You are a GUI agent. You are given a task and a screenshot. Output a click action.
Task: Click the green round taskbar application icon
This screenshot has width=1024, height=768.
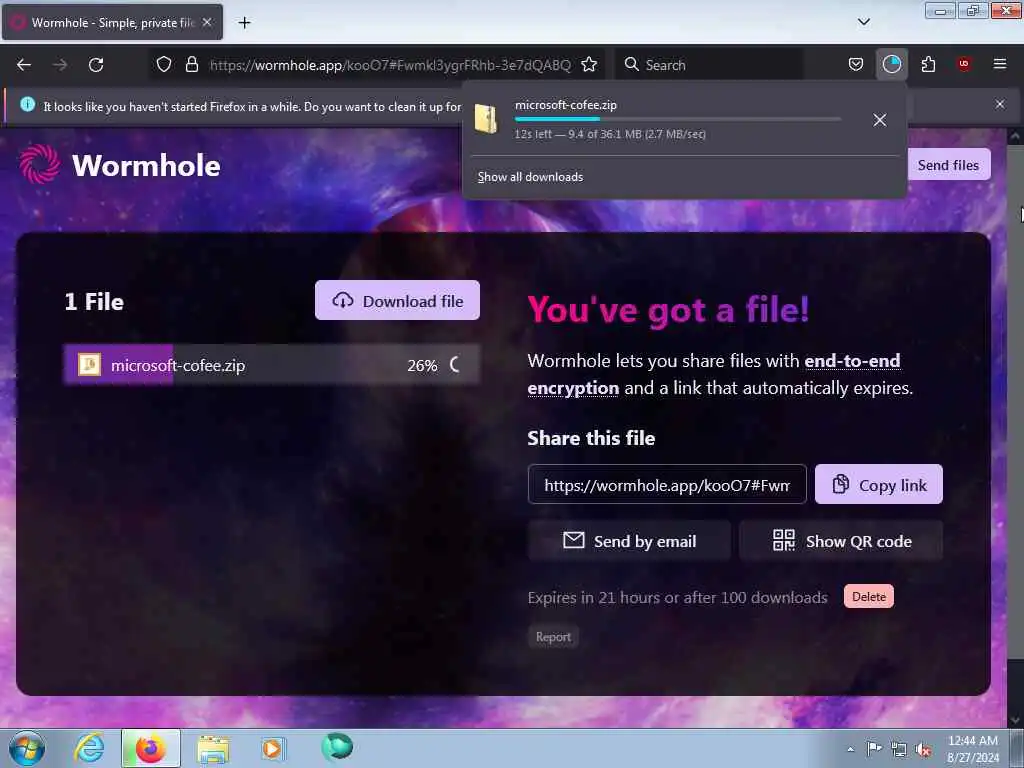click(337, 746)
